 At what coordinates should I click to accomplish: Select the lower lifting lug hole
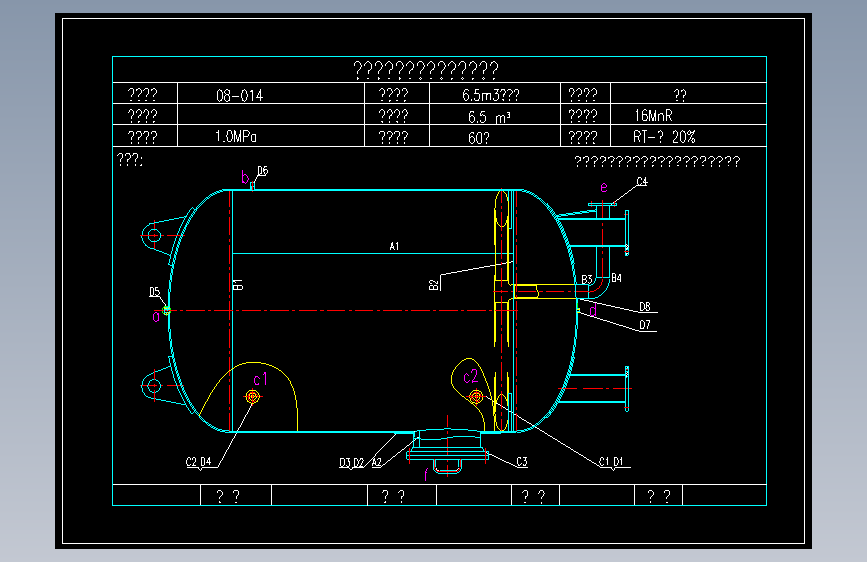154,386
